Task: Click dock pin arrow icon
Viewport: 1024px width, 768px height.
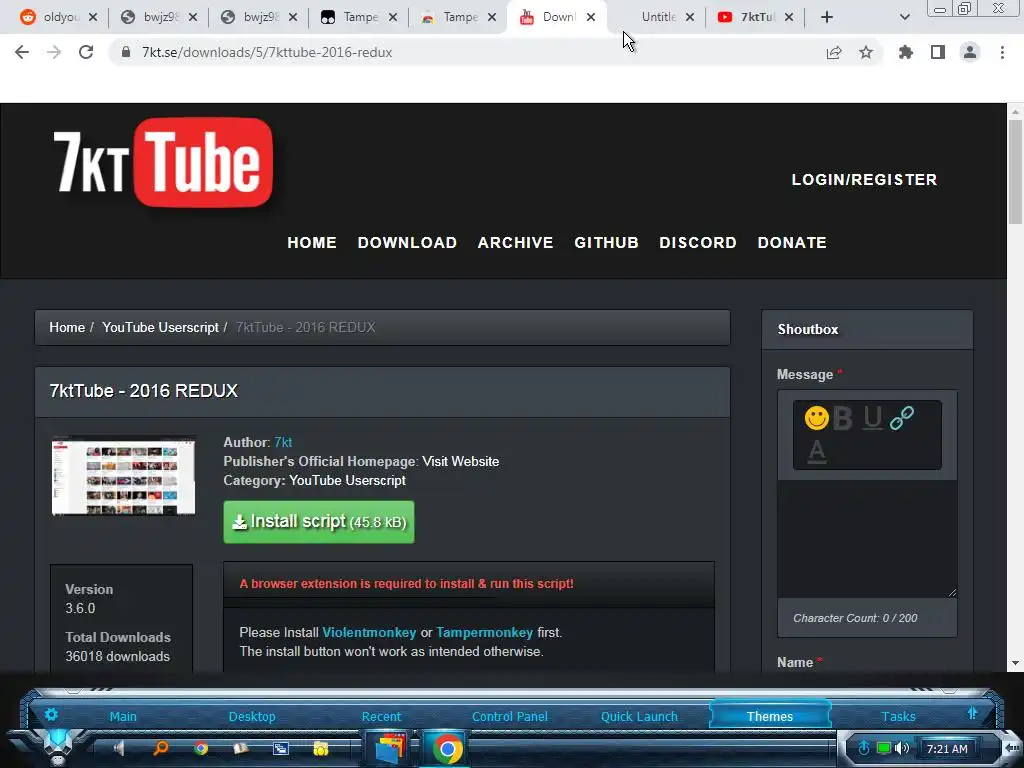Action: point(972,713)
